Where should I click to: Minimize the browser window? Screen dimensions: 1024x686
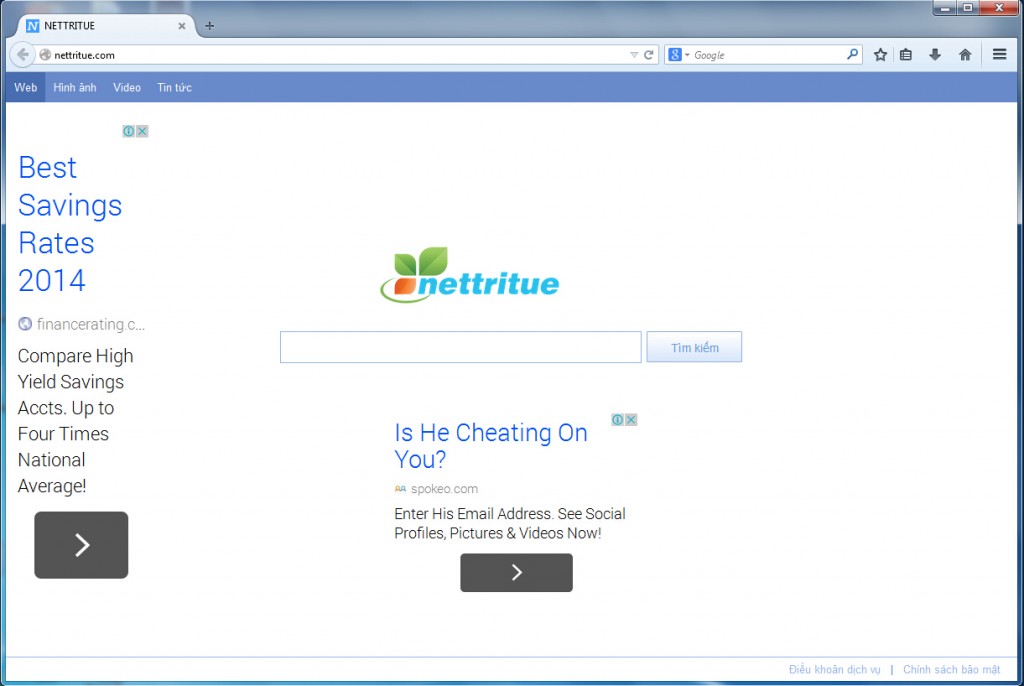[944, 8]
